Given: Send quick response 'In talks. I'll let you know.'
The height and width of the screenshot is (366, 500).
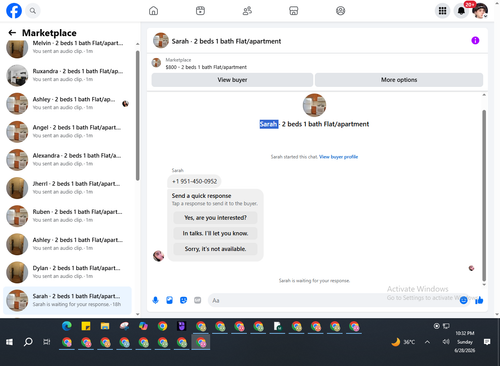Looking at the screenshot, I should (215, 233).
